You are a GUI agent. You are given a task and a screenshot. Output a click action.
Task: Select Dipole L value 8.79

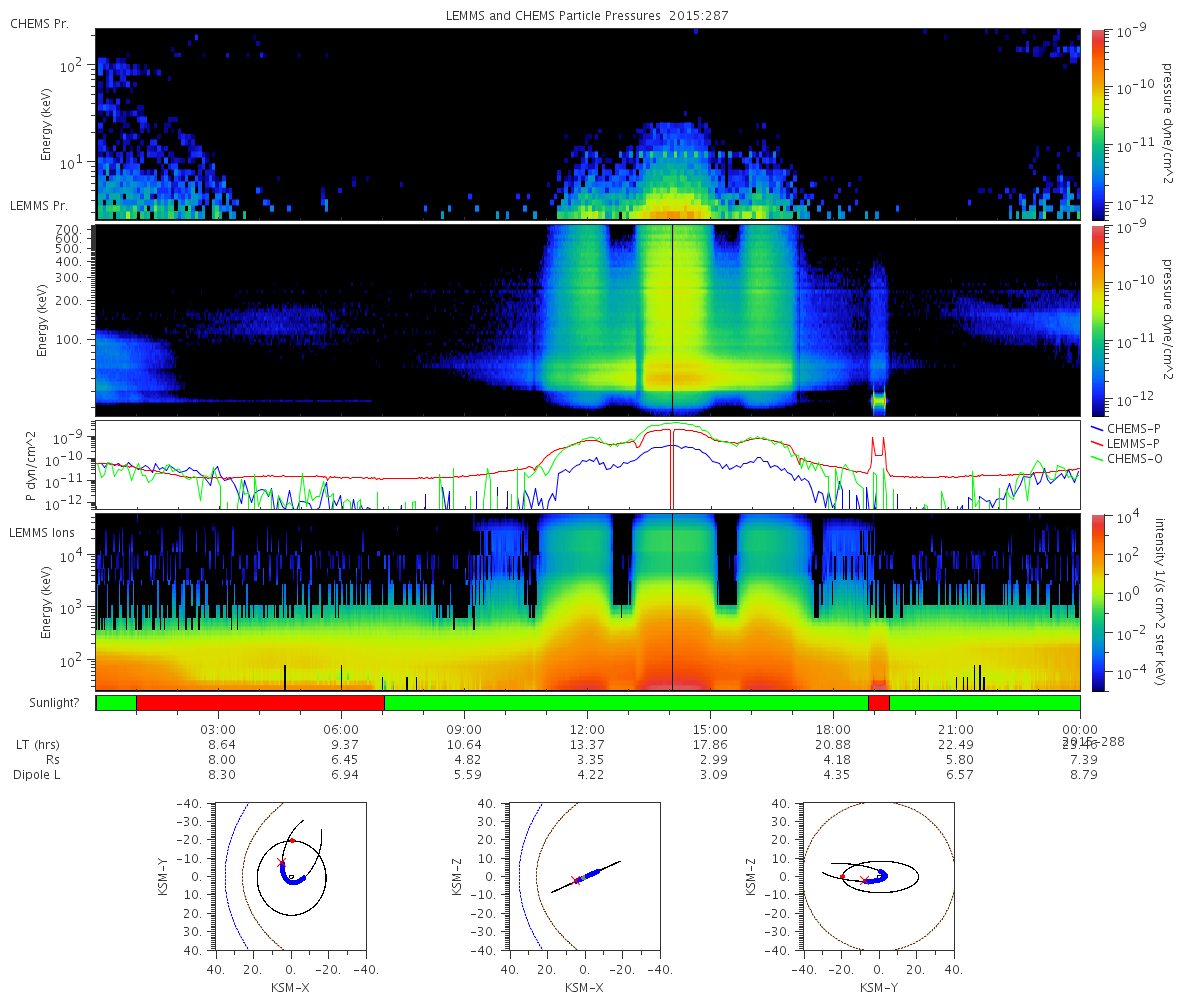[1084, 774]
